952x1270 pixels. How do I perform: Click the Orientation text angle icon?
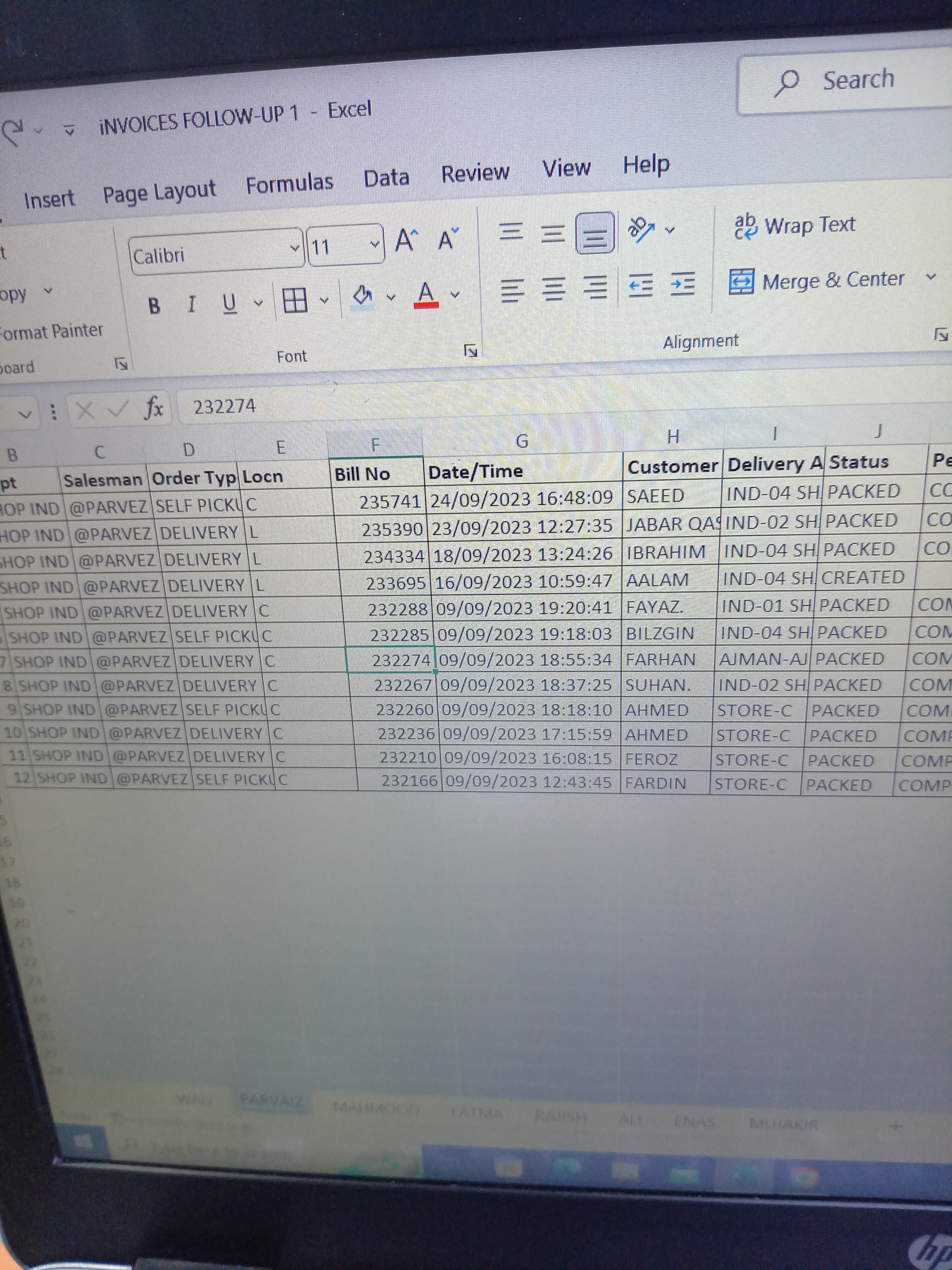641,229
